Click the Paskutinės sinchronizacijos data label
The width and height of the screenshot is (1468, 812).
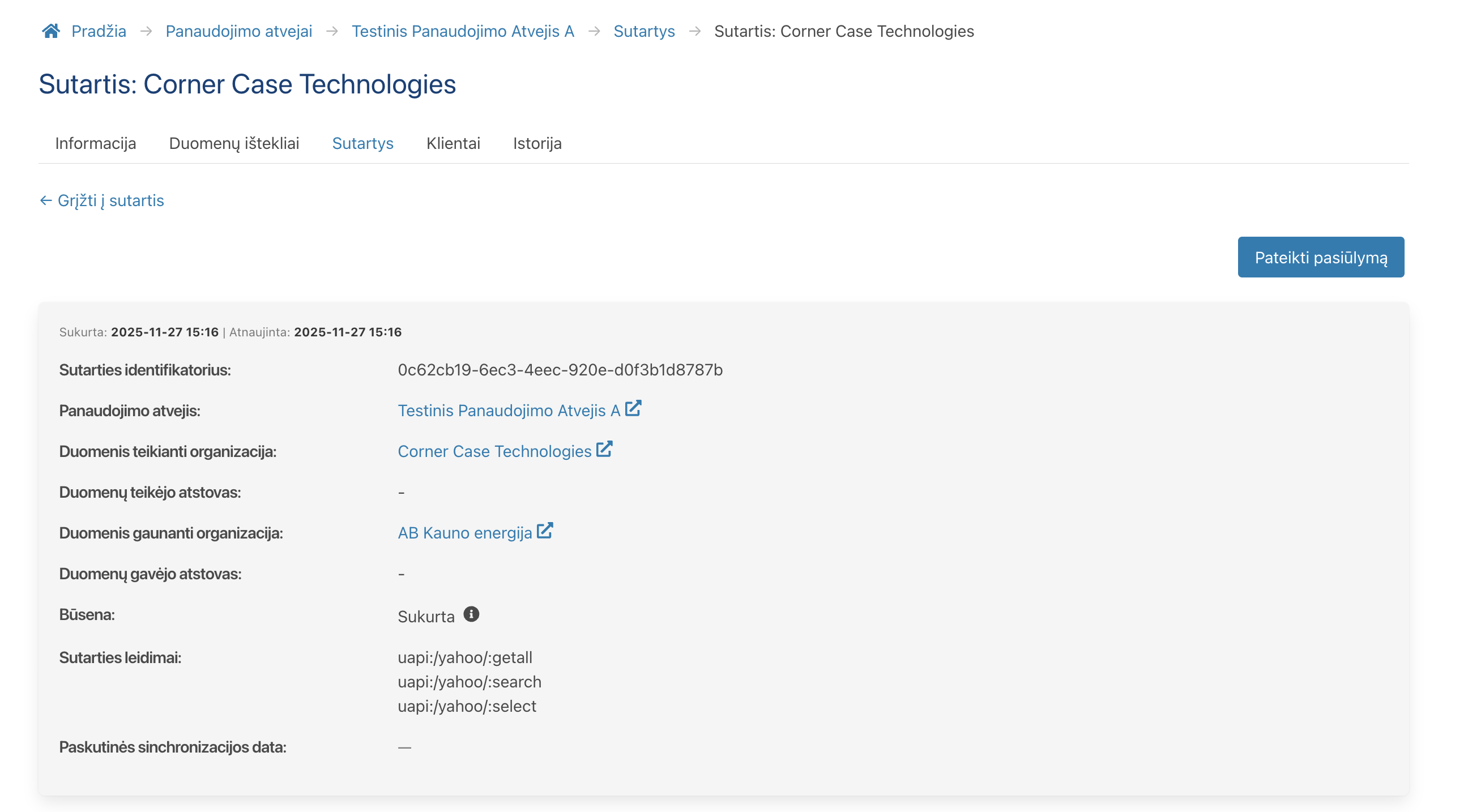[x=173, y=747]
